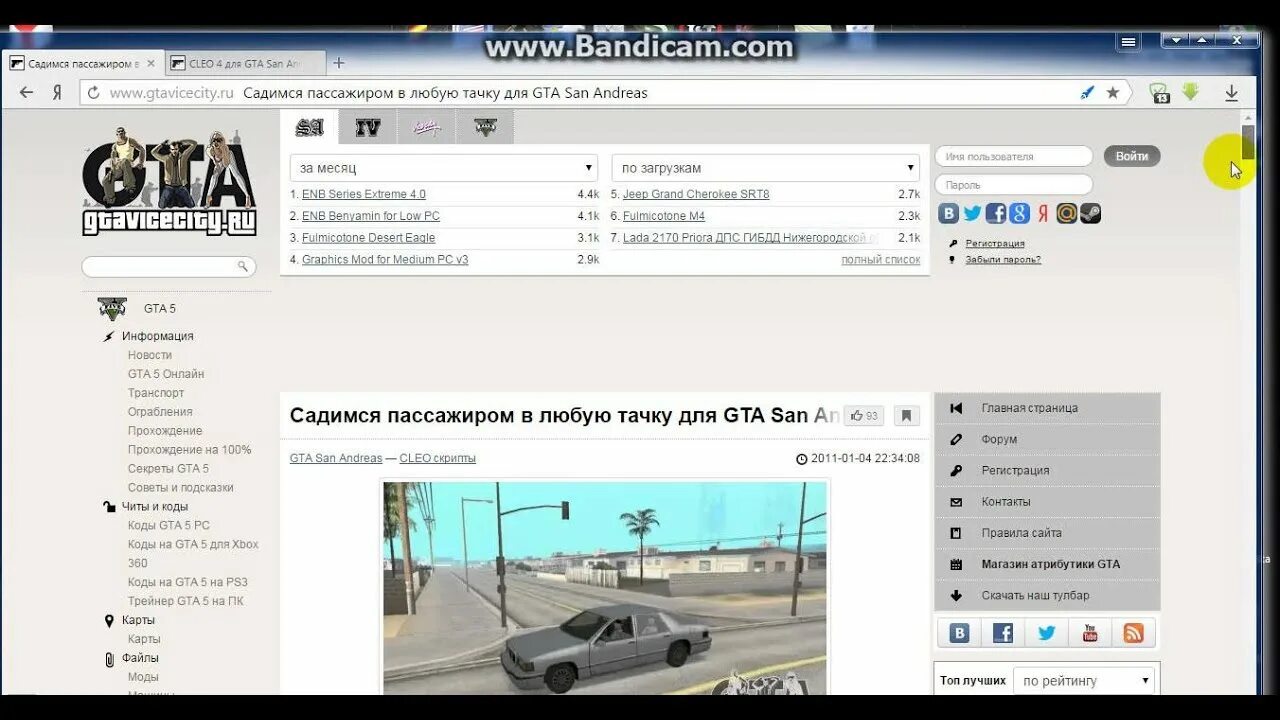
Task: Click the username input field
Action: [1013, 156]
